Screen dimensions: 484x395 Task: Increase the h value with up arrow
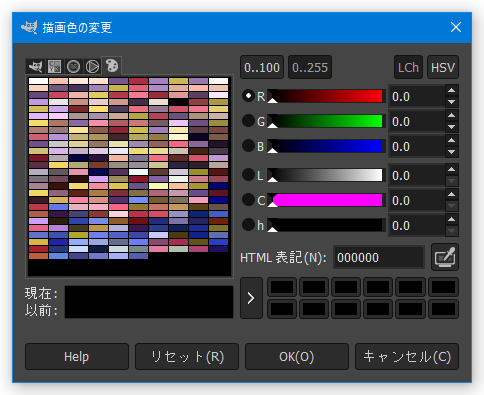click(452, 219)
